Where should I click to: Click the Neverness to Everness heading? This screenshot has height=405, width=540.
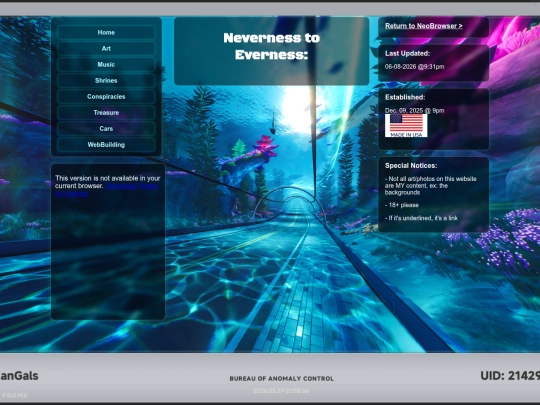[271, 46]
